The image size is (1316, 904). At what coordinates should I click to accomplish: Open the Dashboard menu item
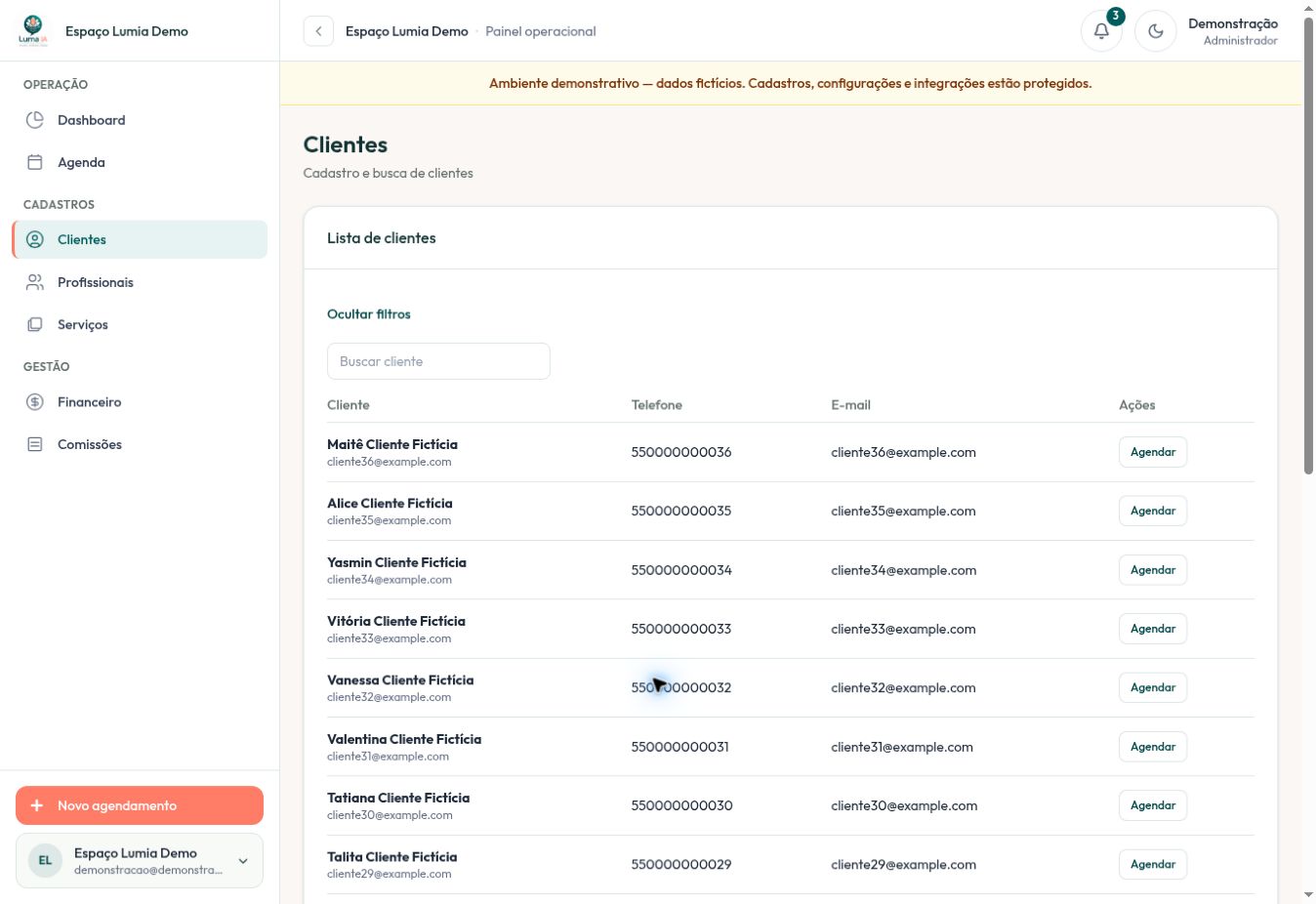click(x=140, y=120)
